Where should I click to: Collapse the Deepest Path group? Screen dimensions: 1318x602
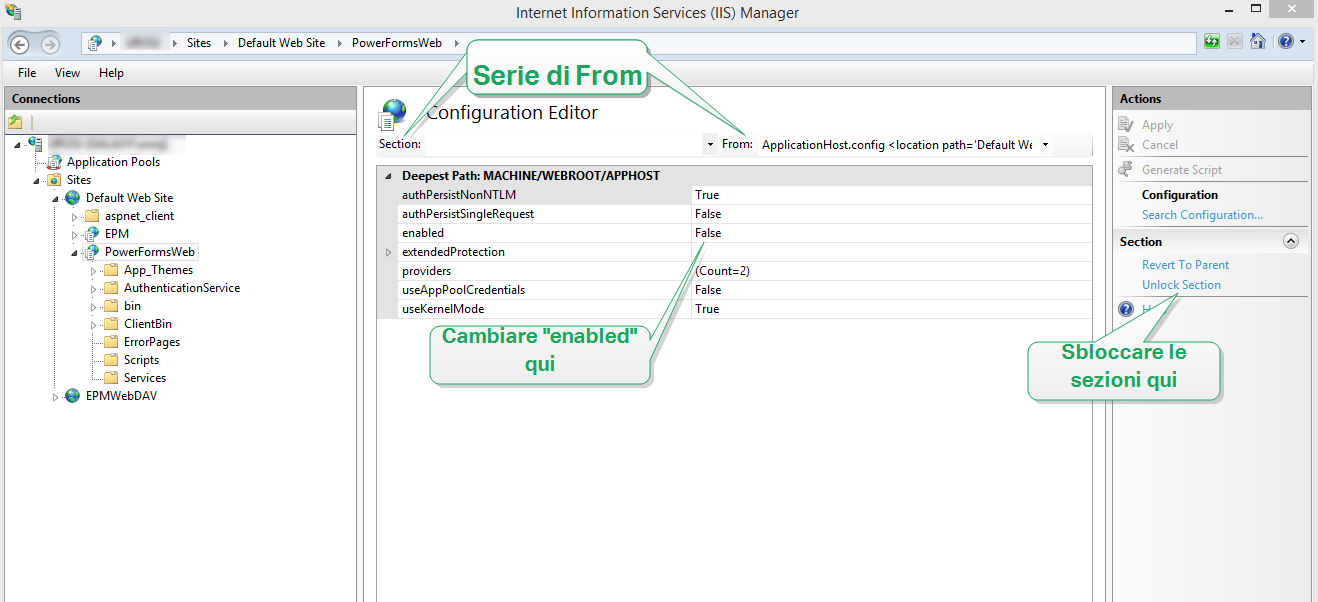click(x=388, y=176)
